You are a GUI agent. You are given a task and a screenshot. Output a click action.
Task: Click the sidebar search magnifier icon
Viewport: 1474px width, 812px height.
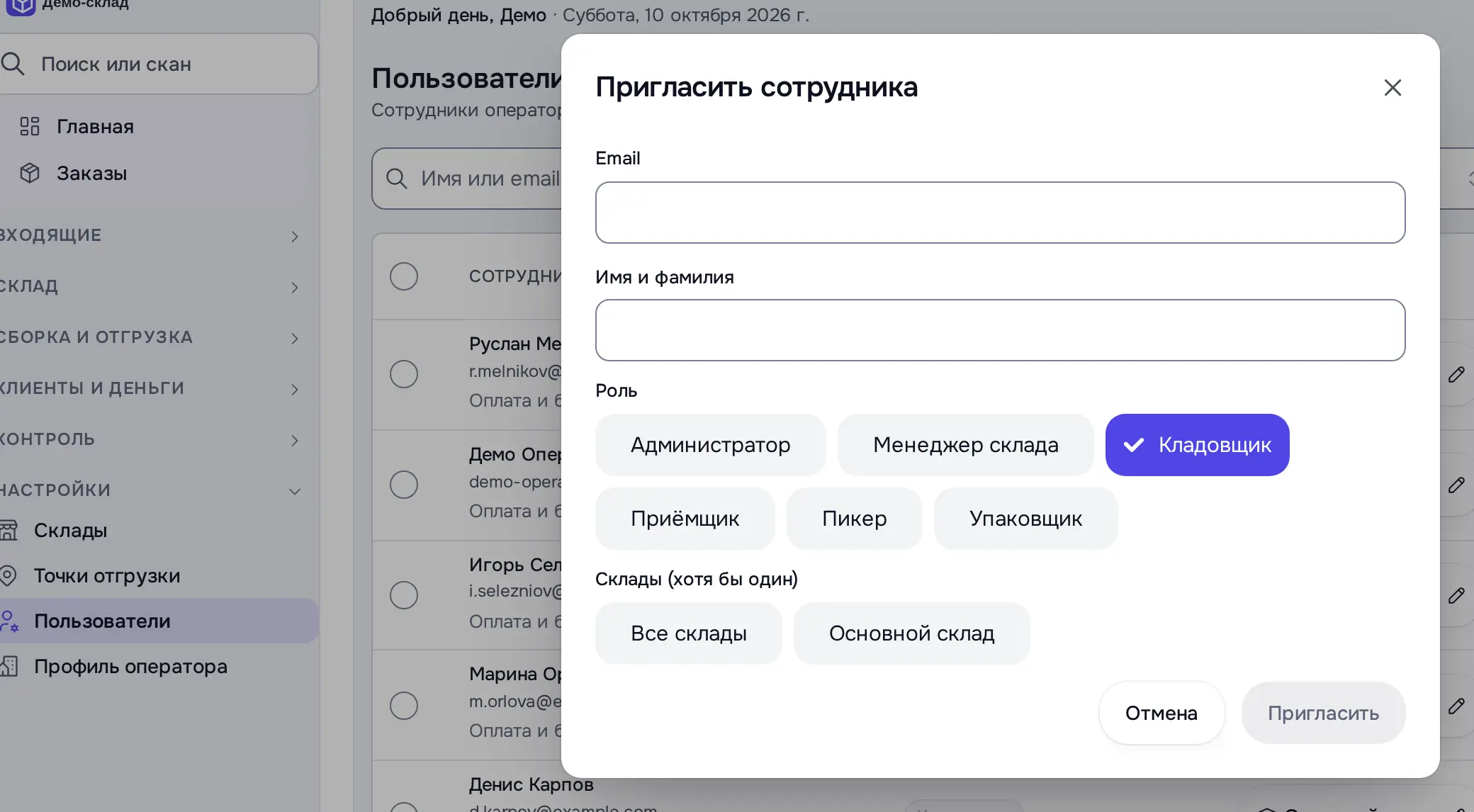[x=13, y=64]
